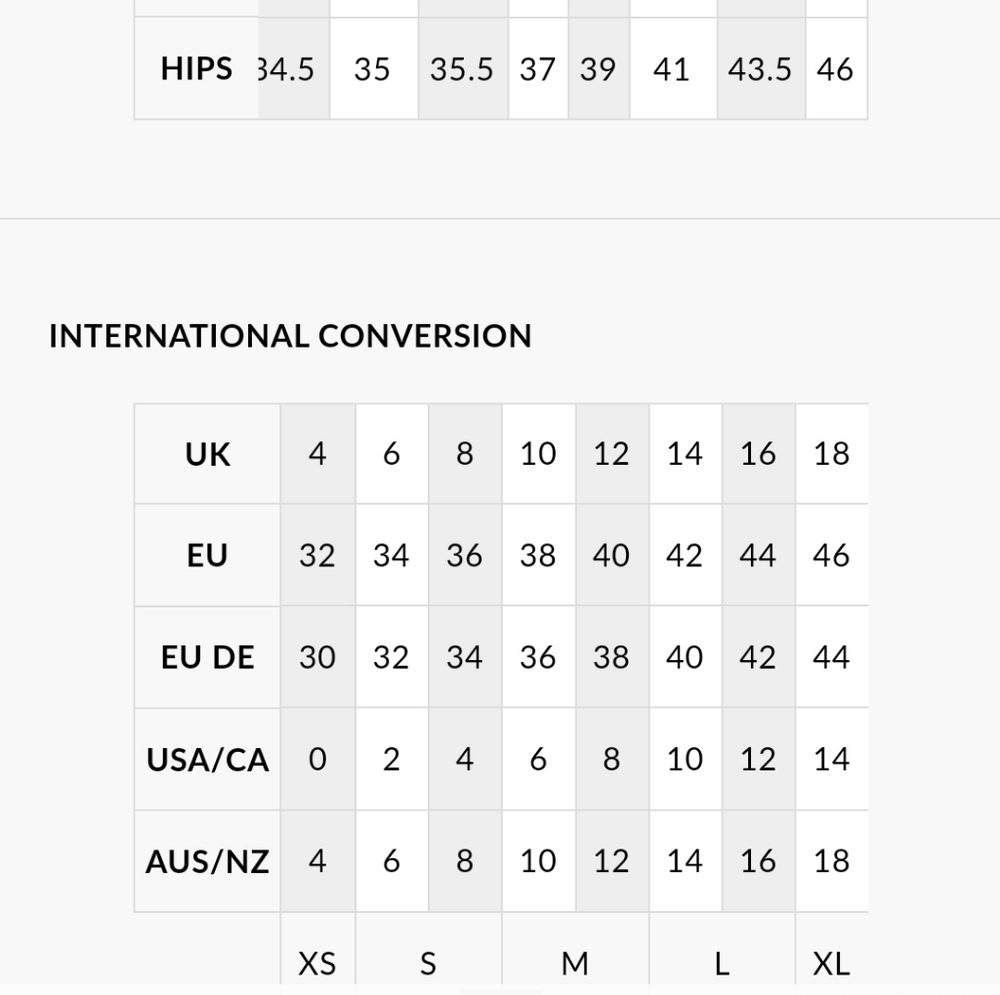Choose the M size column label
The height and width of the screenshot is (995, 1000).
click(575, 963)
